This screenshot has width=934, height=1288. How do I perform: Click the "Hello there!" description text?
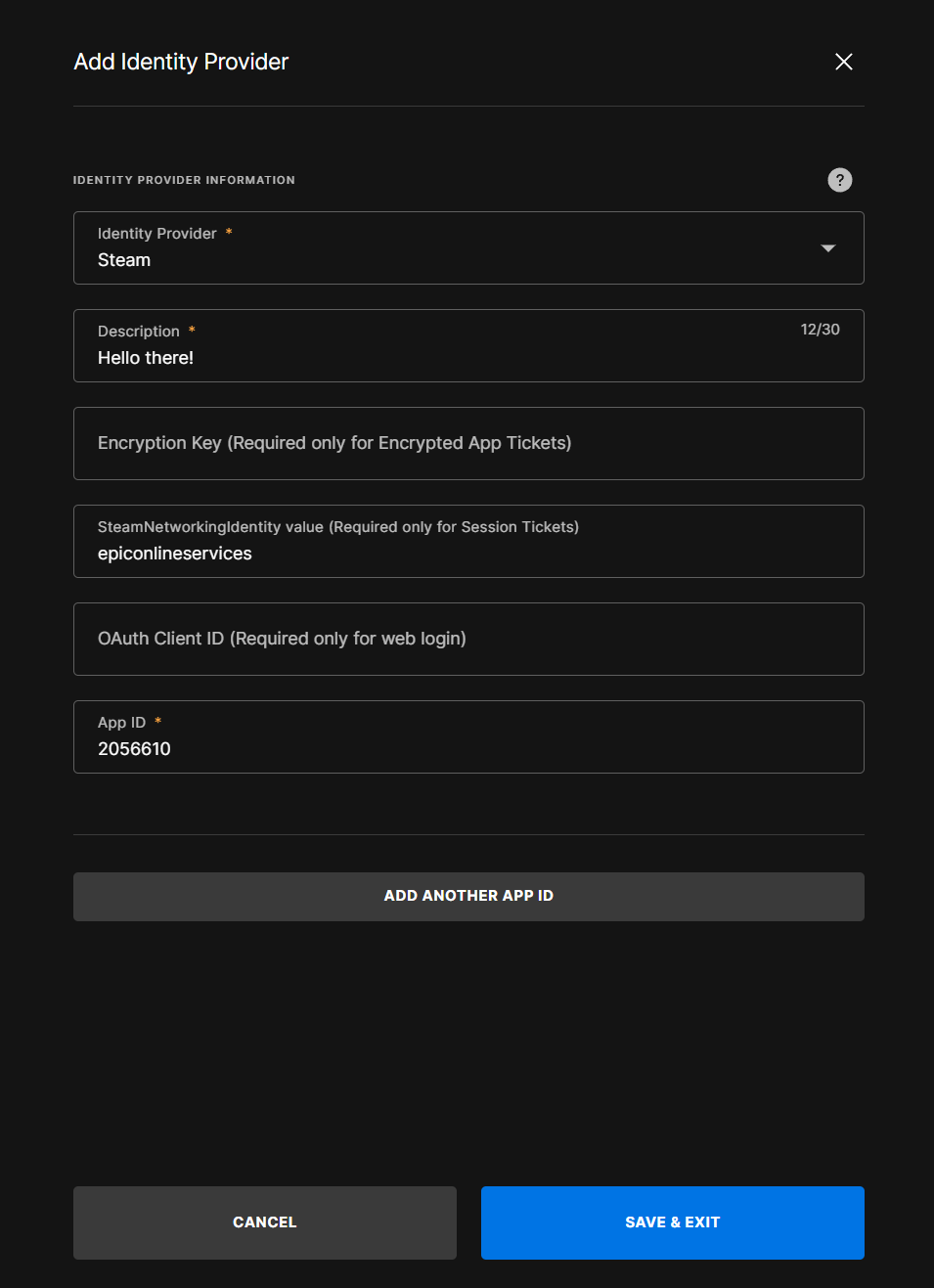pyautogui.click(x=146, y=358)
